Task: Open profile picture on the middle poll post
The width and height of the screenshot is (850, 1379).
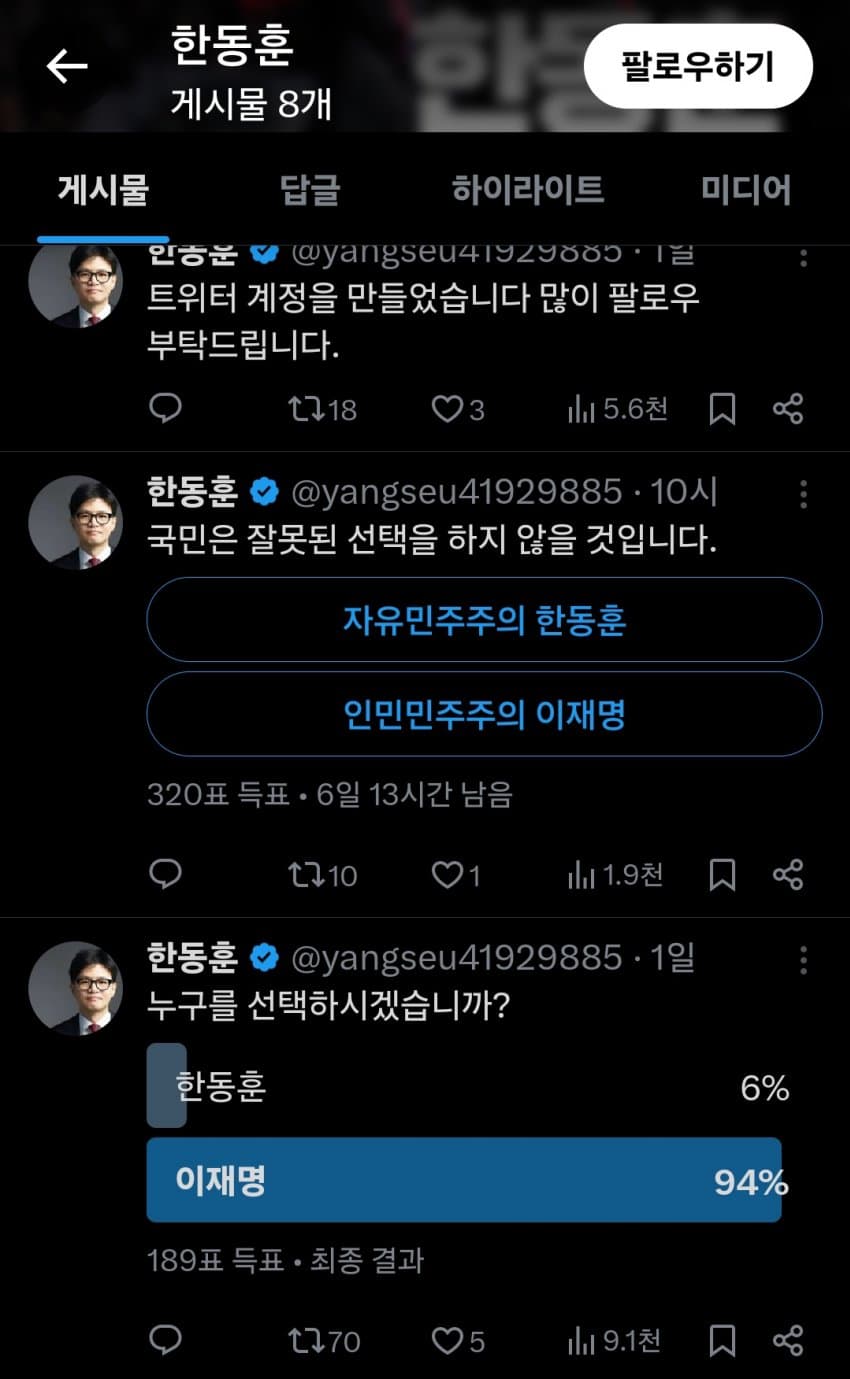Action: click(75, 522)
